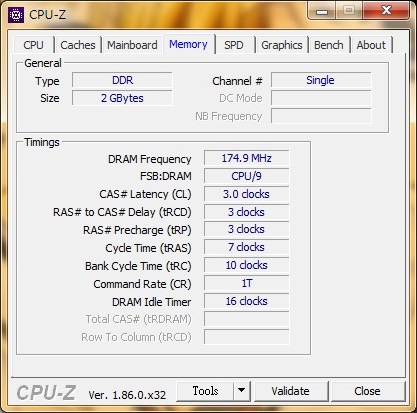Click the CPU-Z title text
417x413 pixels.
[x=47, y=15]
